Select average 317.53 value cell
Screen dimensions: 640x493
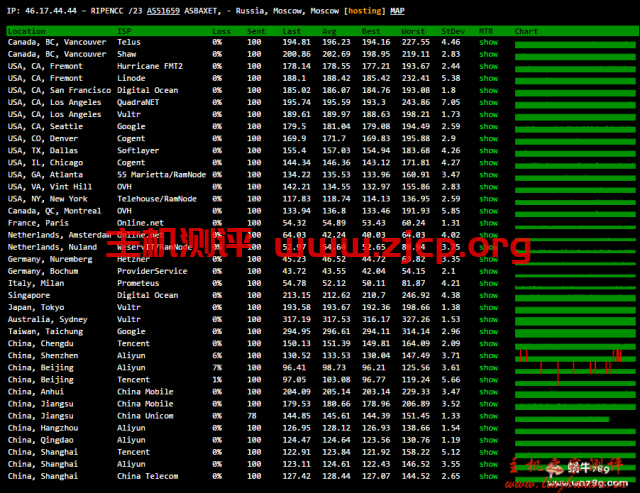(x=336, y=320)
